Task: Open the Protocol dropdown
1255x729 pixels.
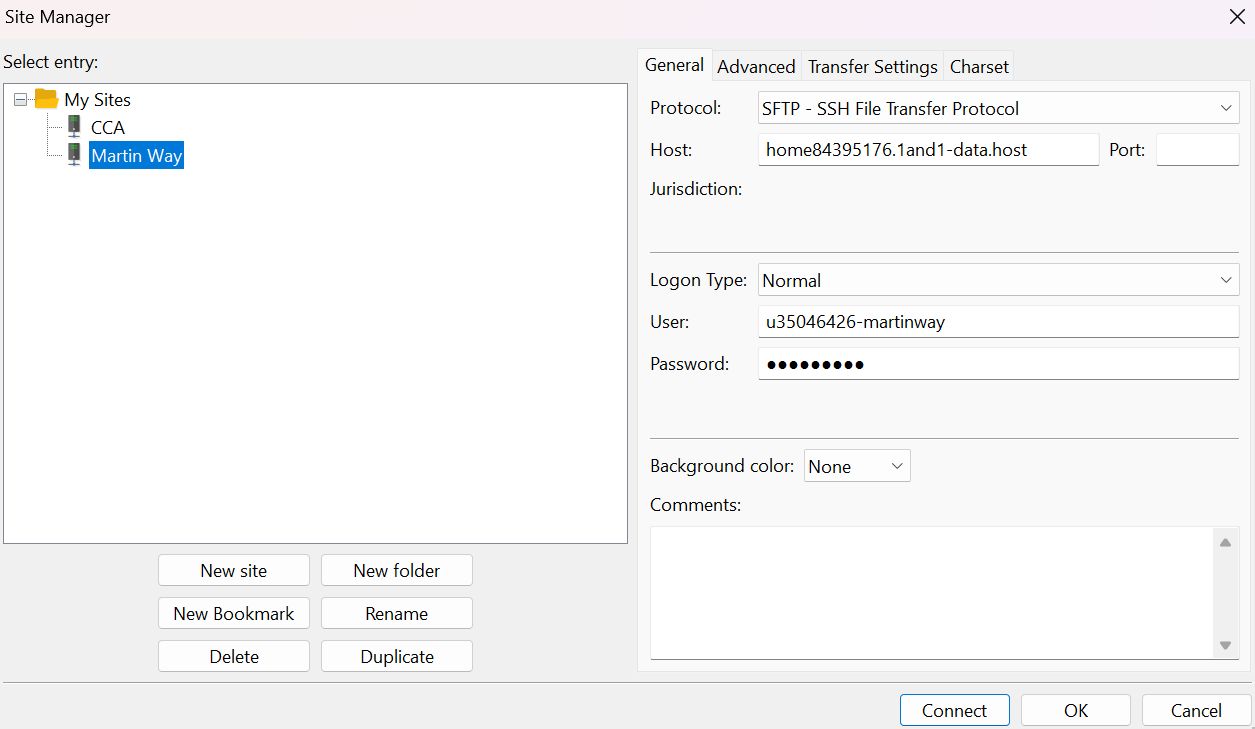Action: (998, 108)
